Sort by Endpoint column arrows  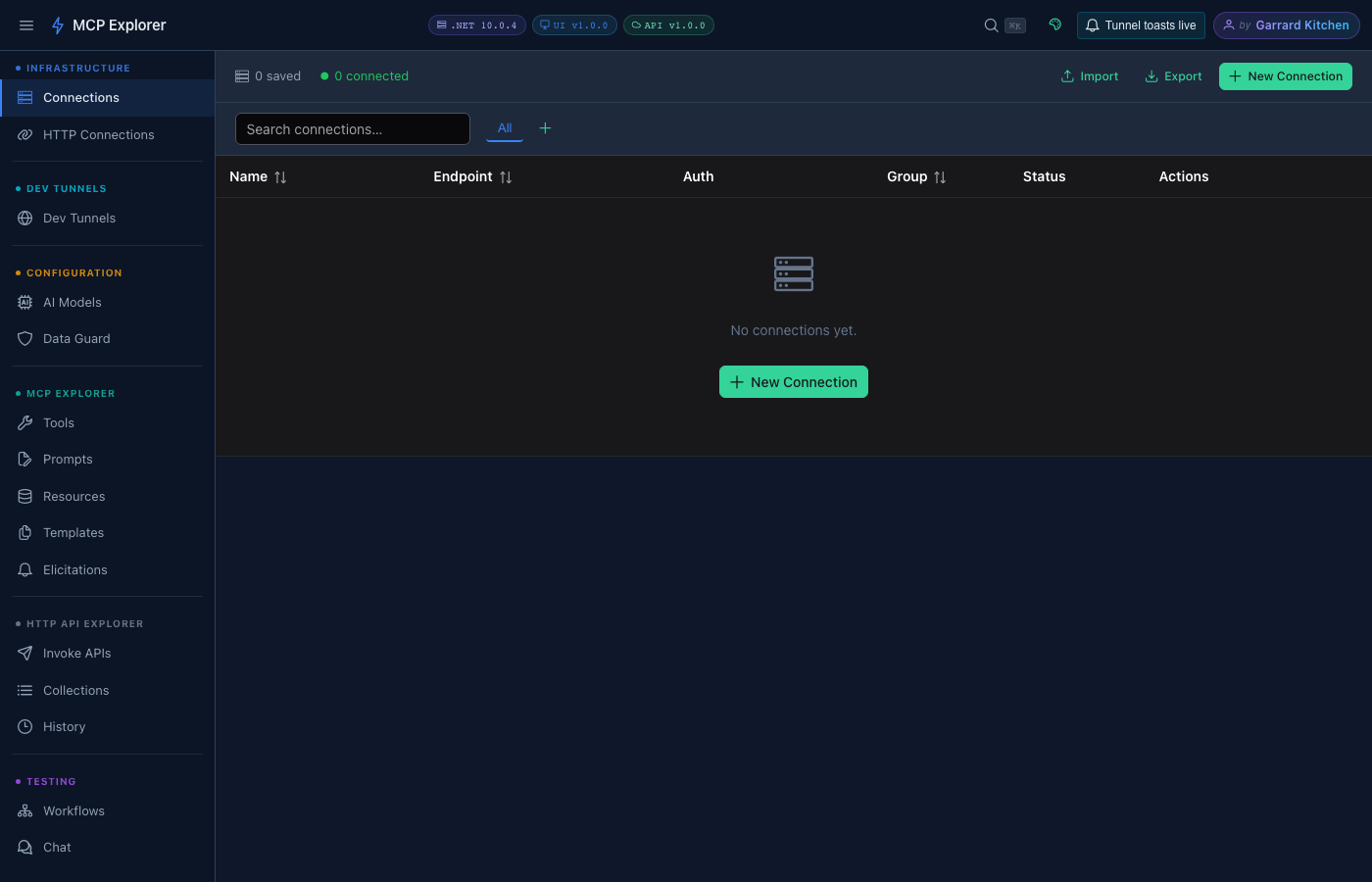[x=506, y=177]
